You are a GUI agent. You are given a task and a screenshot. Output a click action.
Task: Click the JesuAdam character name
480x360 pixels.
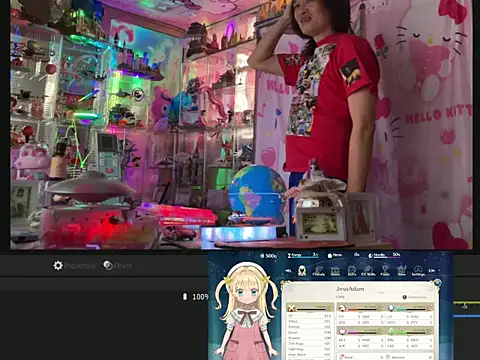point(350,289)
